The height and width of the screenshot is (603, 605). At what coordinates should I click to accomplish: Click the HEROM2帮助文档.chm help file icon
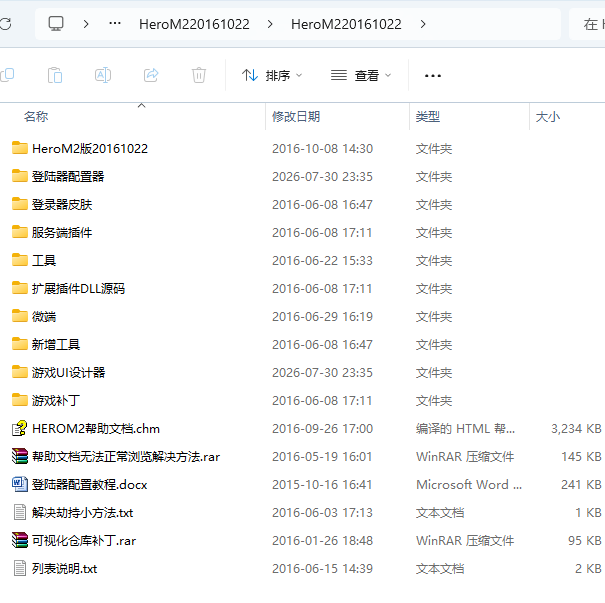coord(20,428)
